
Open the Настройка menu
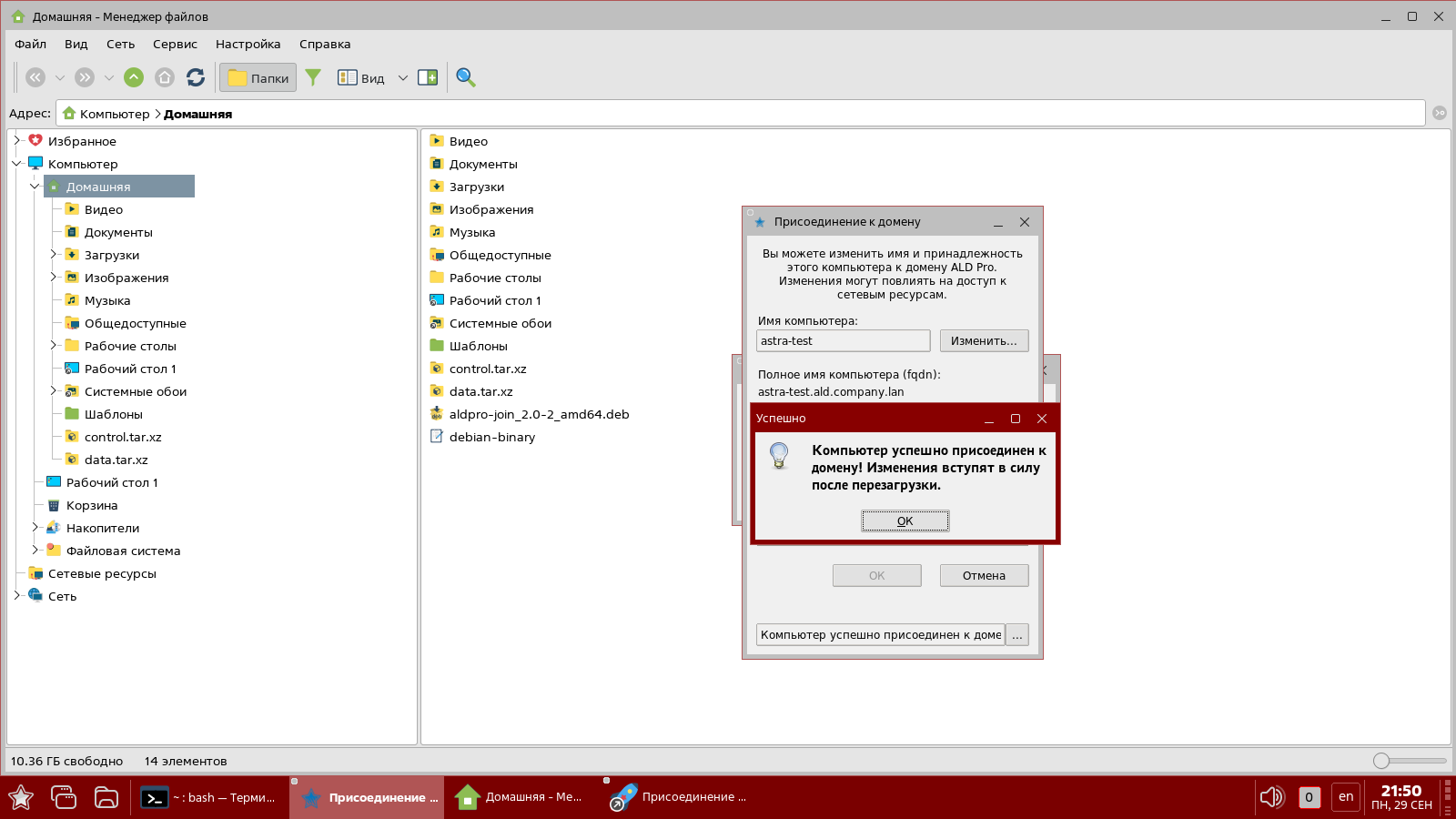pos(248,44)
